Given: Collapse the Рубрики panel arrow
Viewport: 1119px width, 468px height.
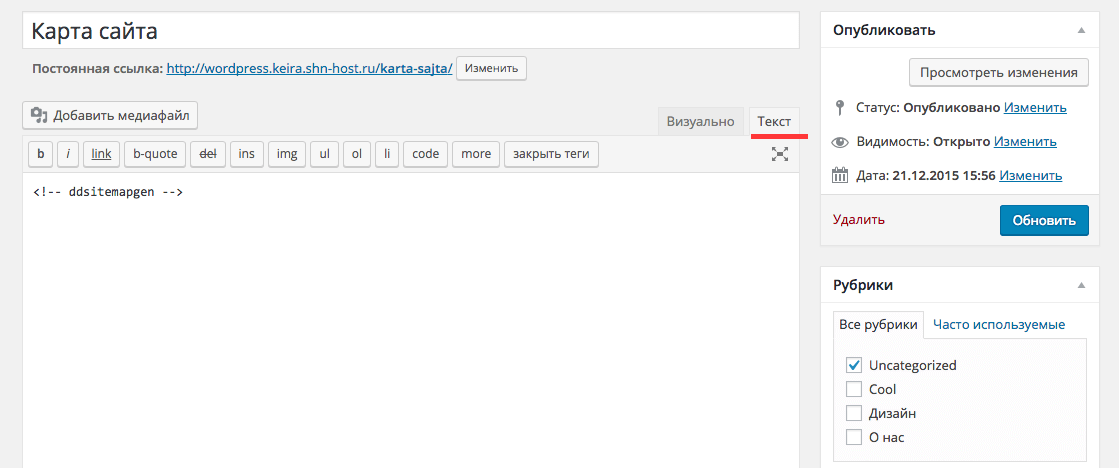Looking at the screenshot, I should click(x=1080, y=286).
